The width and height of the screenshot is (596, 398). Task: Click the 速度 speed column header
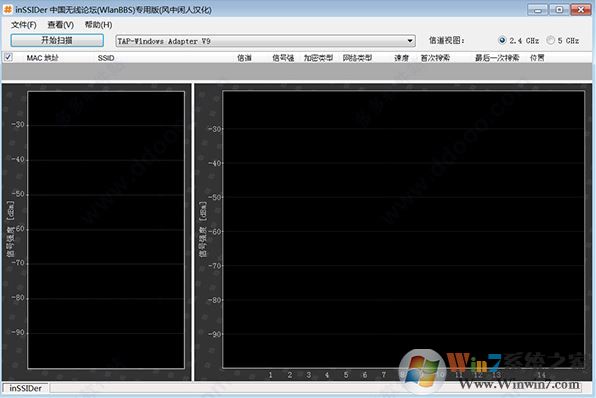pos(401,58)
